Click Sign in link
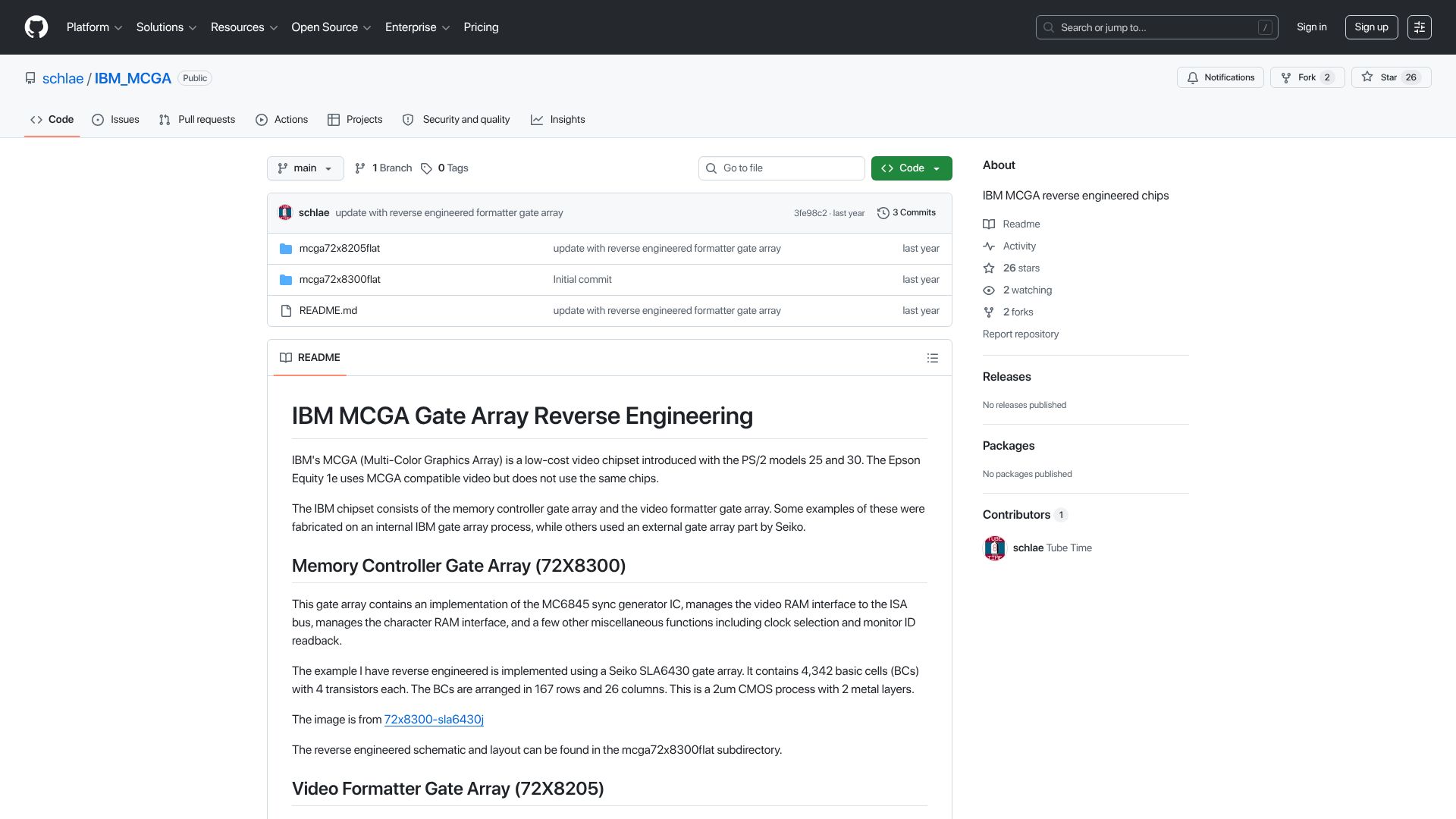This screenshot has height=819, width=1456. click(x=1311, y=27)
